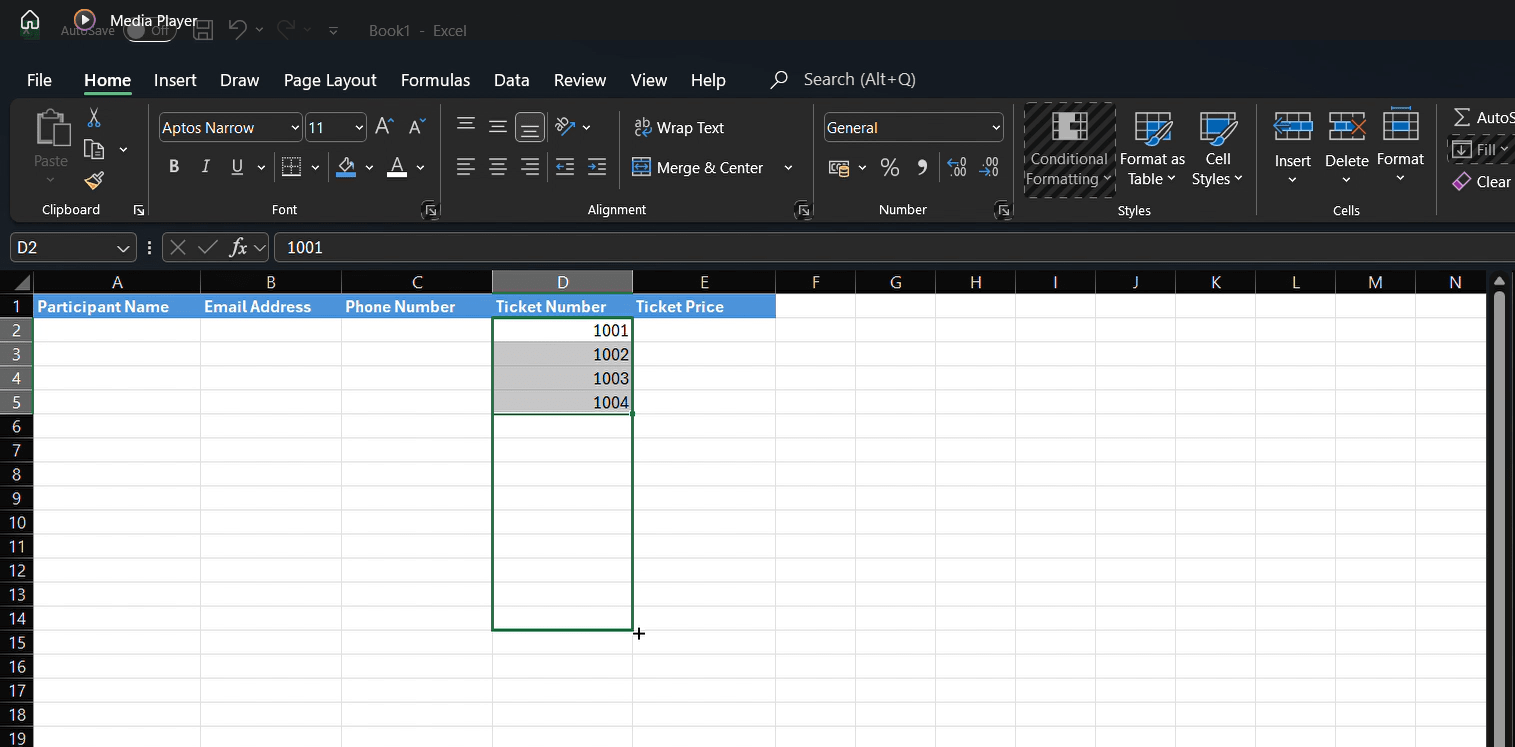Viewport: 1515px width, 747px height.
Task: Increase font size with the larger A icon
Action: pyautogui.click(x=384, y=127)
